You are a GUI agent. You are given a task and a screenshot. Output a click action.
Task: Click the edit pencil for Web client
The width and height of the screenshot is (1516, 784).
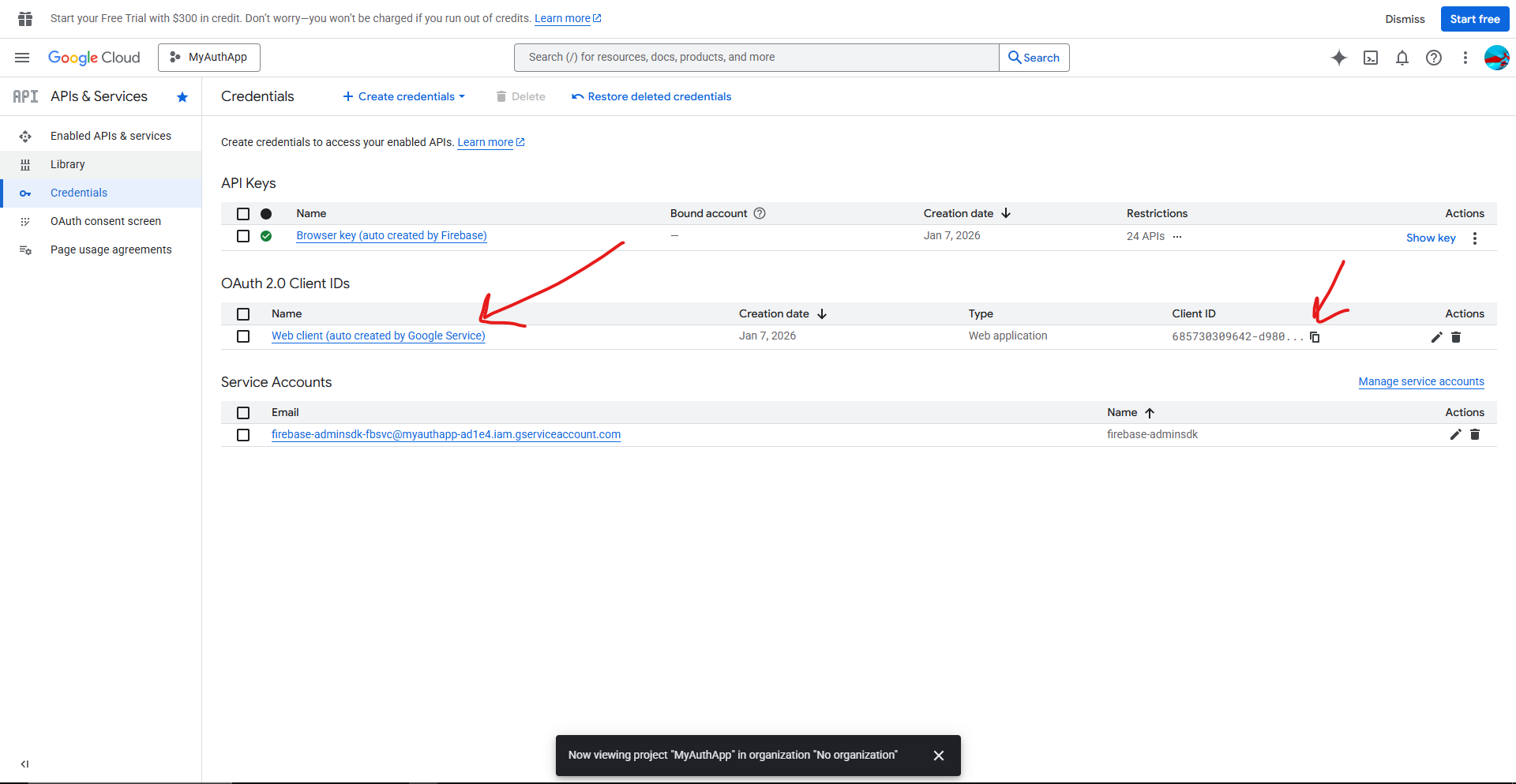[1436, 337]
